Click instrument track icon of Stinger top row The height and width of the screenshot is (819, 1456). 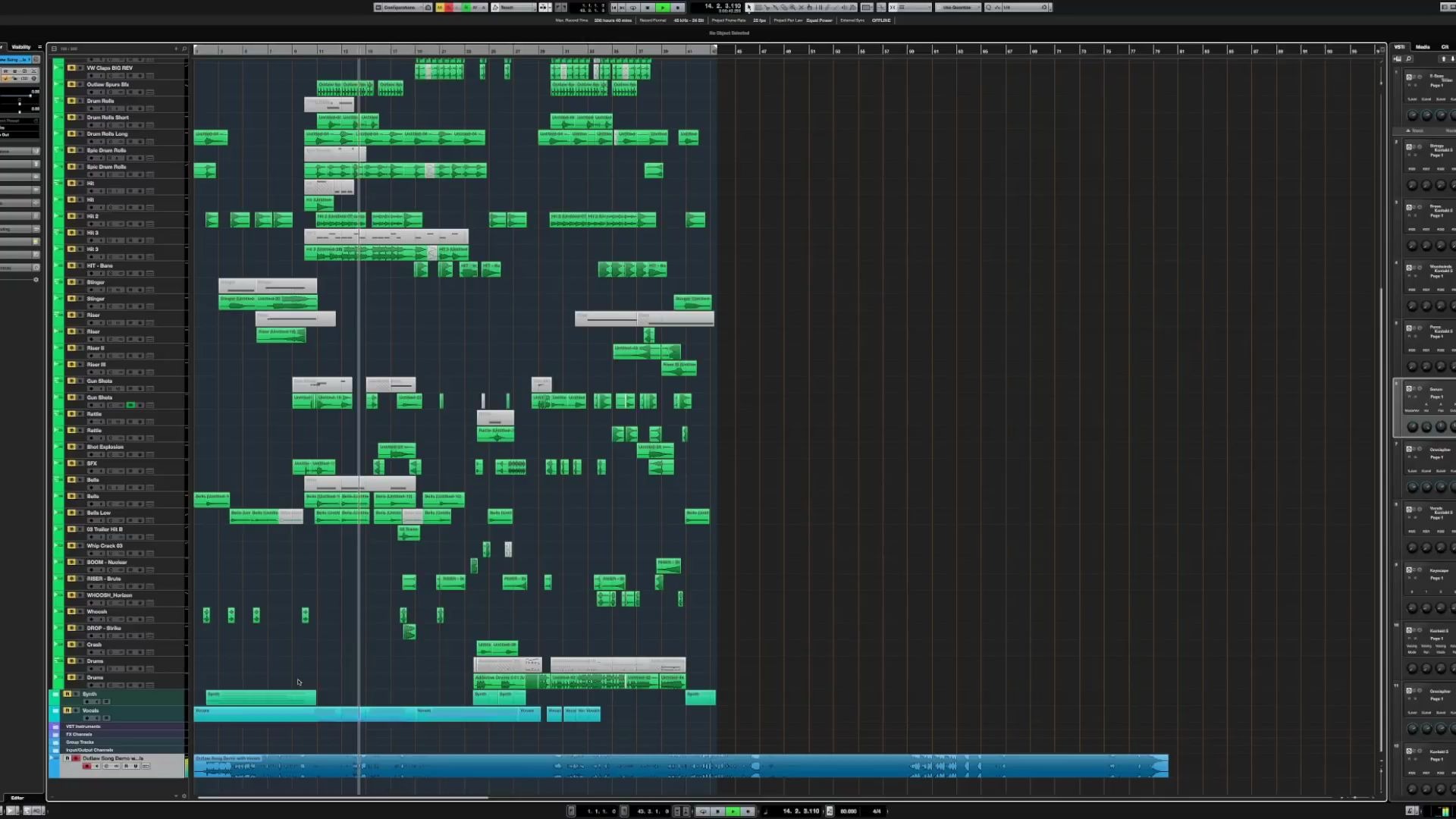pyautogui.click(x=58, y=282)
